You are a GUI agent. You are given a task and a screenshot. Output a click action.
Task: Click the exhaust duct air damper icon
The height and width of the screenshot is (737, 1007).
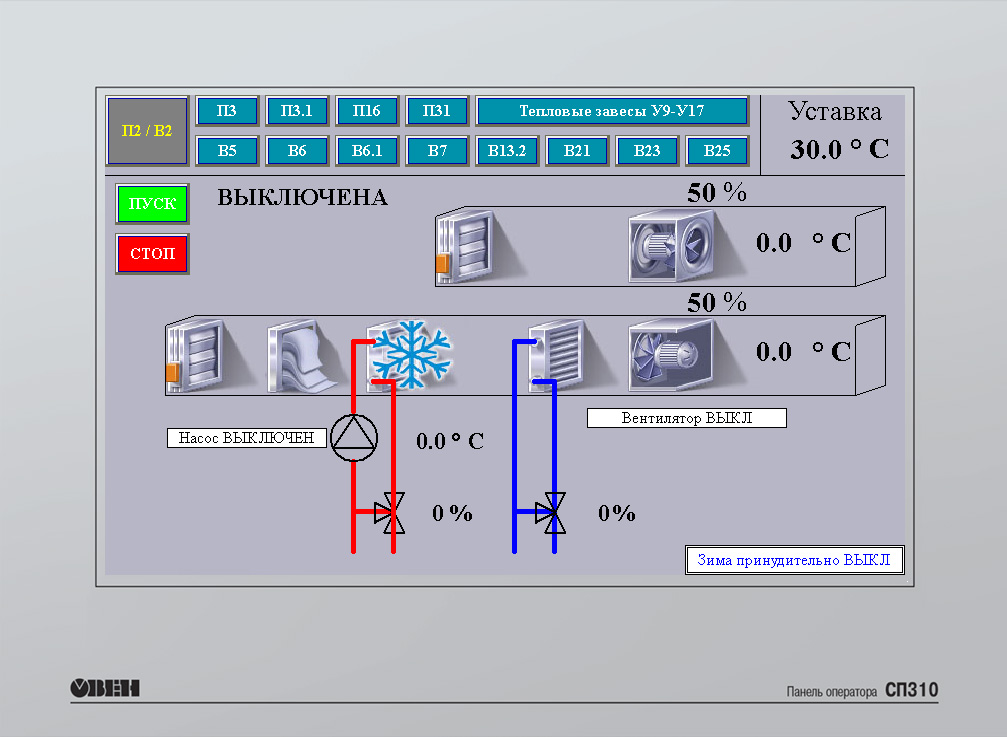pos(466,245)
